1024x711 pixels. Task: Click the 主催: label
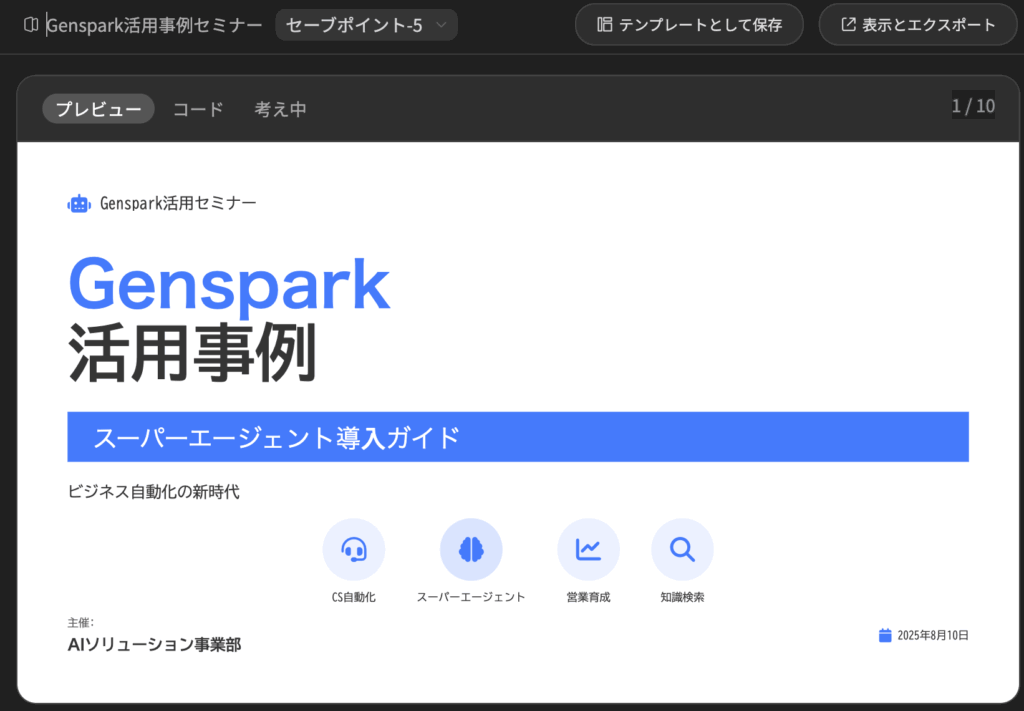click(x=80, y=623)
